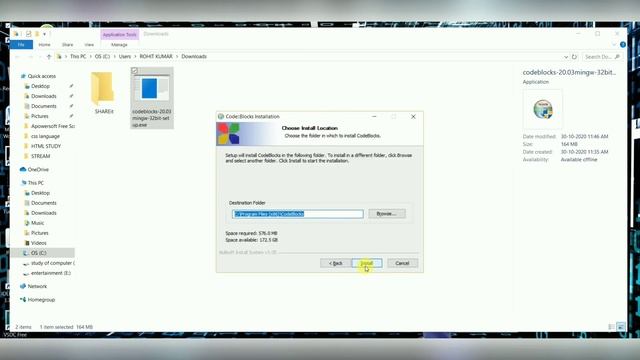The width and height of the screenshot is (640, 360).
Task: Select the Application Tools tab
Action: (120, 35)
